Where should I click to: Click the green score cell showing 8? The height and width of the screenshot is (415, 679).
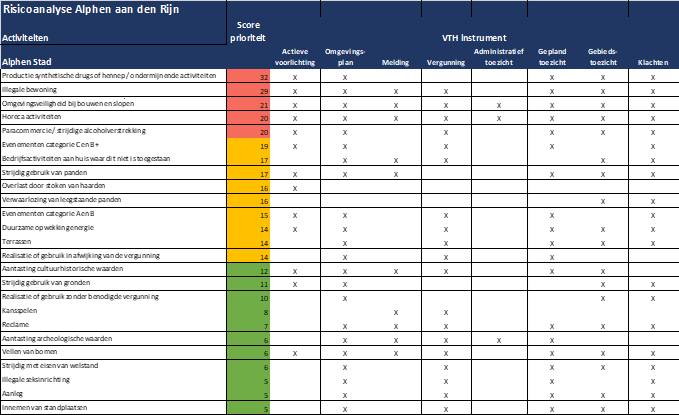pyautogui.click(x=248, y=312)
